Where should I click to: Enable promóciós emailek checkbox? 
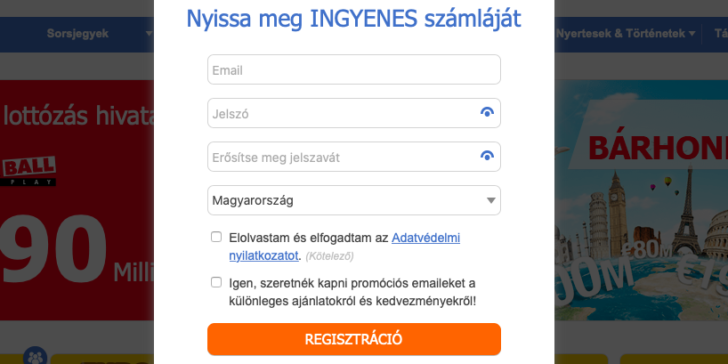click(x=216, y=282)
